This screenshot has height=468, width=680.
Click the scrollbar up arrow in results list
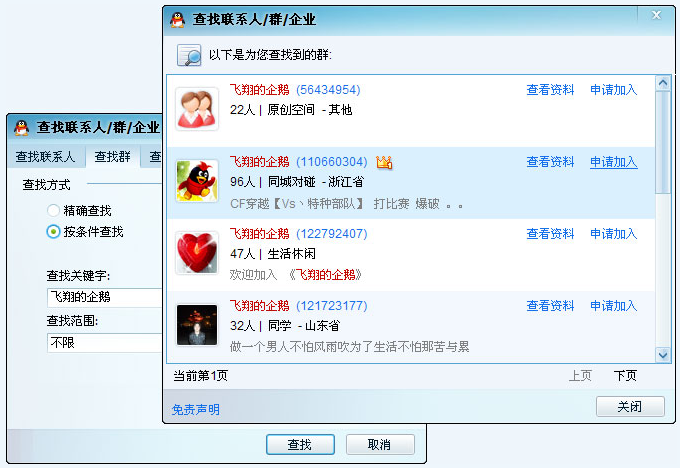pos(663,83)
